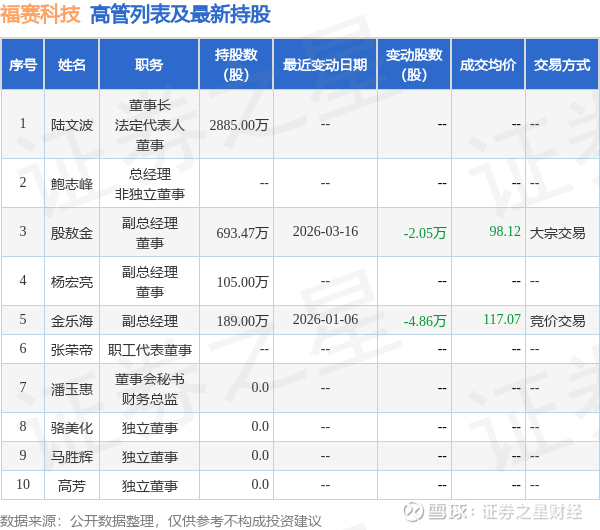Click the 0.0 holding in 高芳's row
Viewport: 600px width, 530px height.
click(260, 484)
